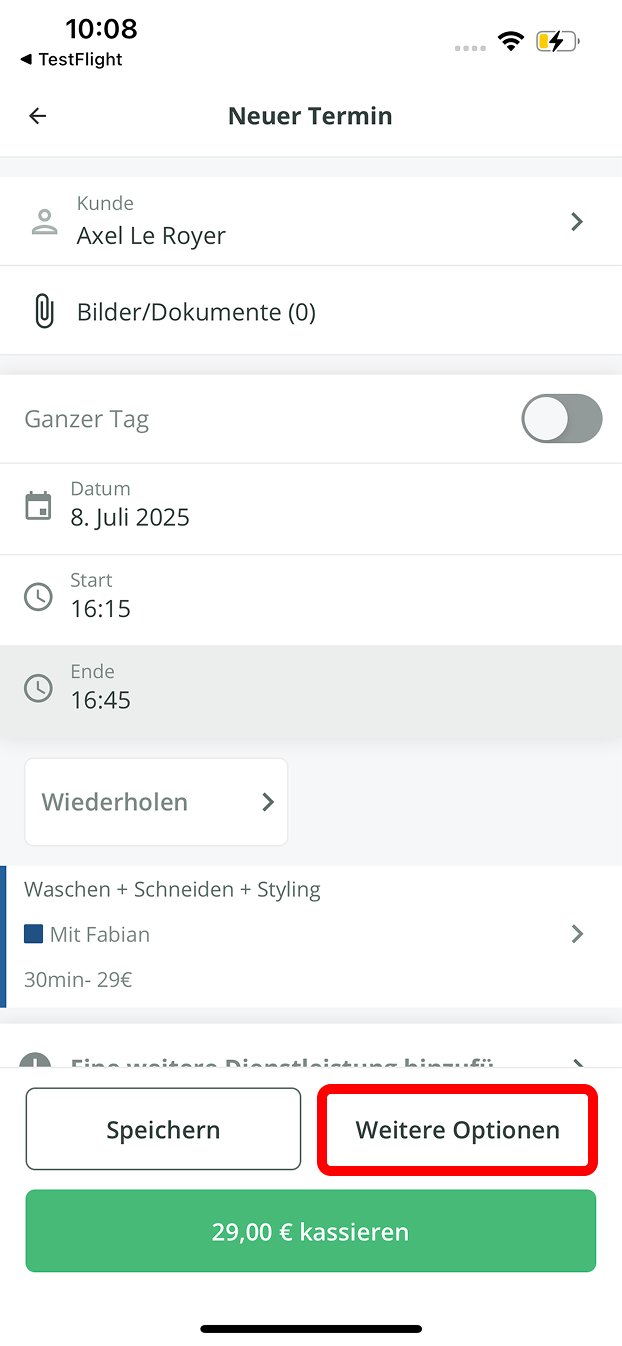Tap the plus icon to add service

(36, 1062)
